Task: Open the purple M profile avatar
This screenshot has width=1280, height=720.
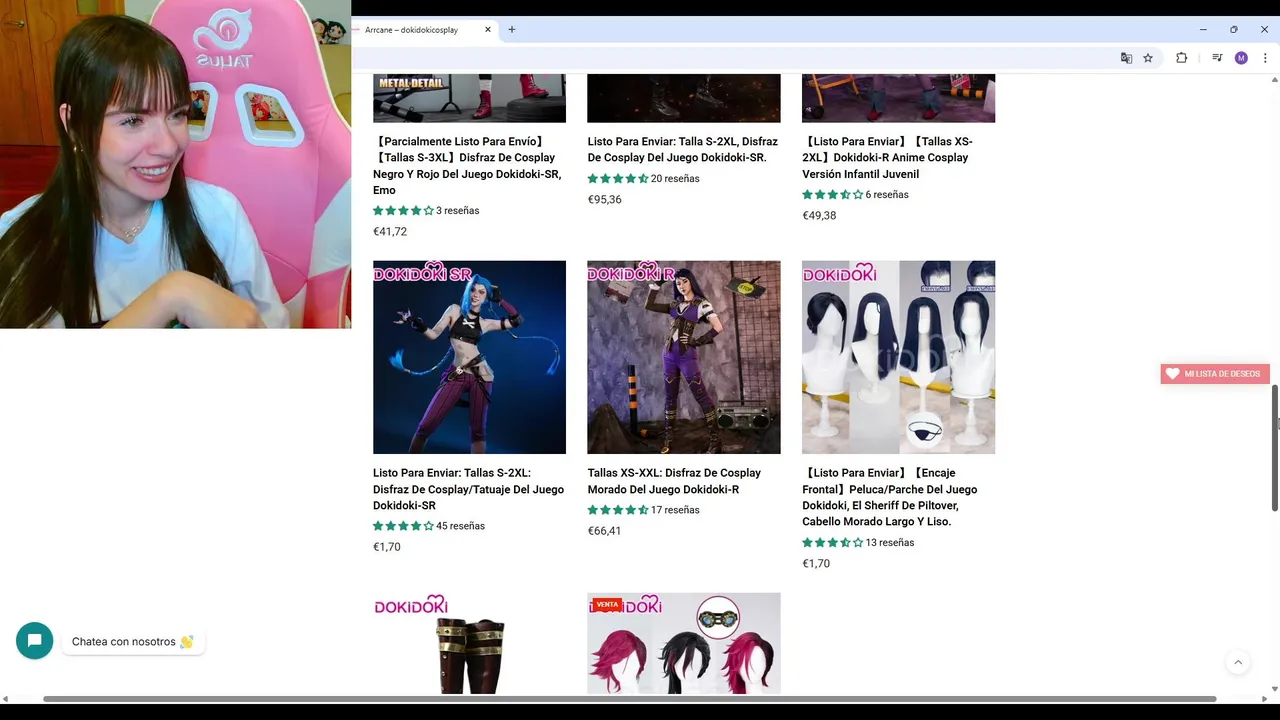Action: point(1241,58)
